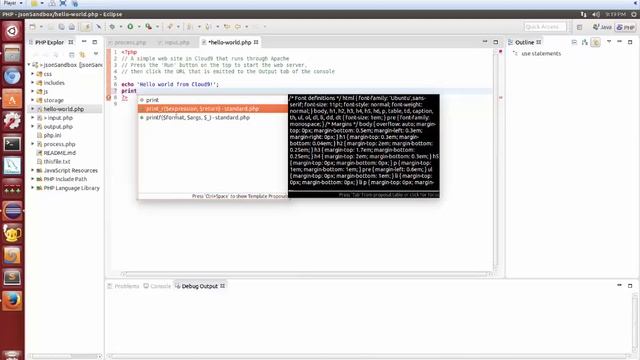Click the network indicator in top panel
The image size is (640, 360).
click(x=583, y=14)
